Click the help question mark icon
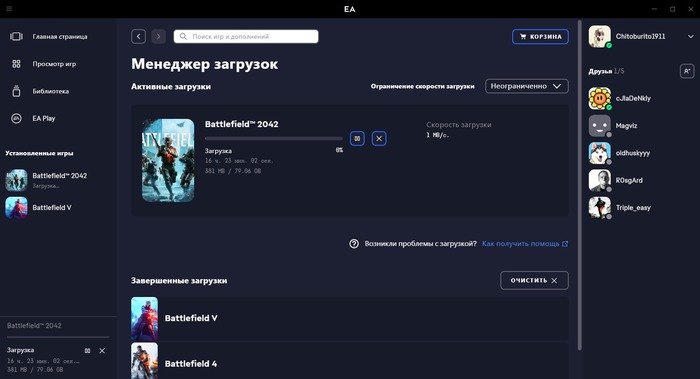700x379 pixels. click(354, 244)
